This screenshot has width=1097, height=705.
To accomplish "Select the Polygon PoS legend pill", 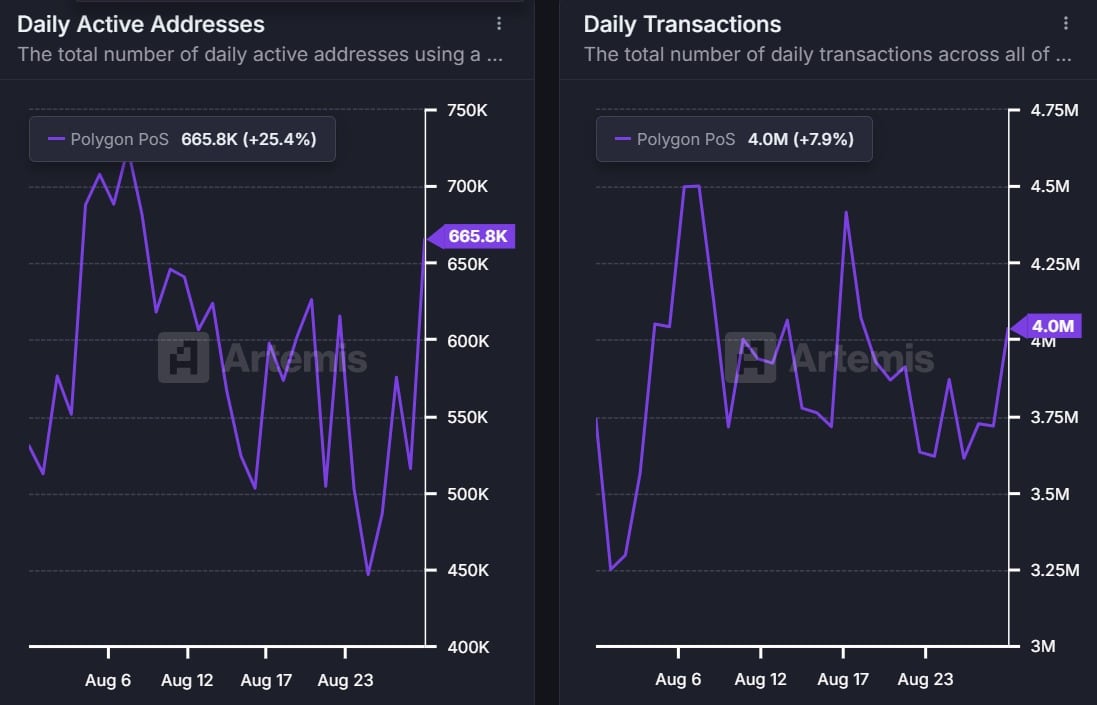I will (x=182, y=139).
